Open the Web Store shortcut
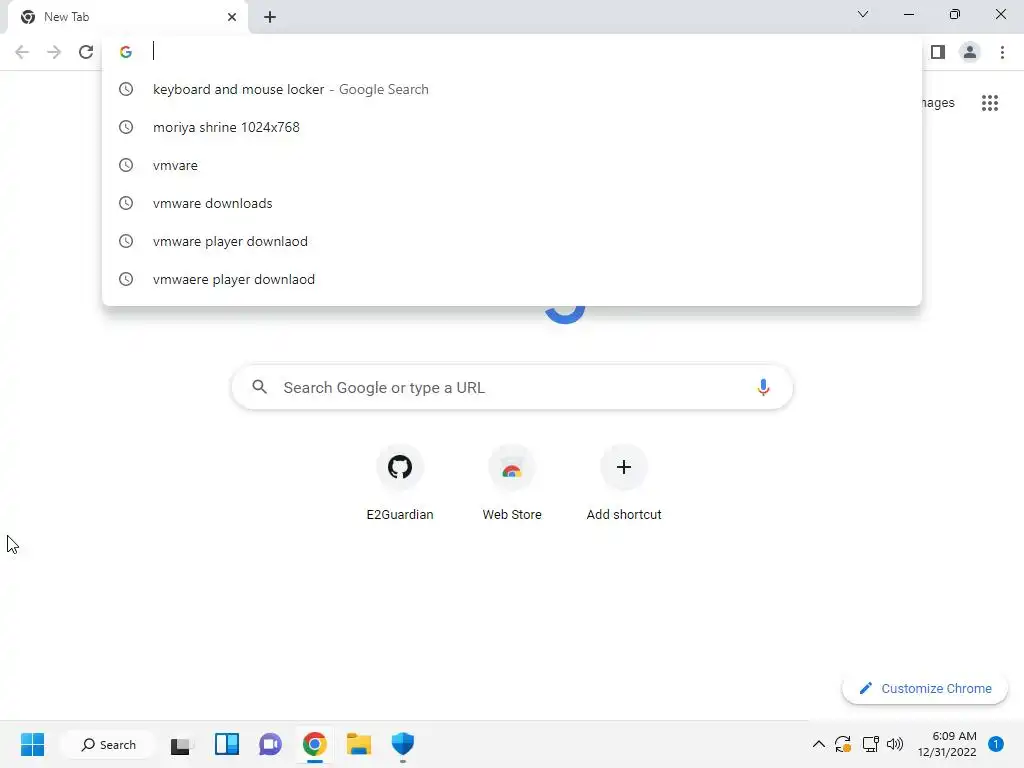 (x=512, y=483)
